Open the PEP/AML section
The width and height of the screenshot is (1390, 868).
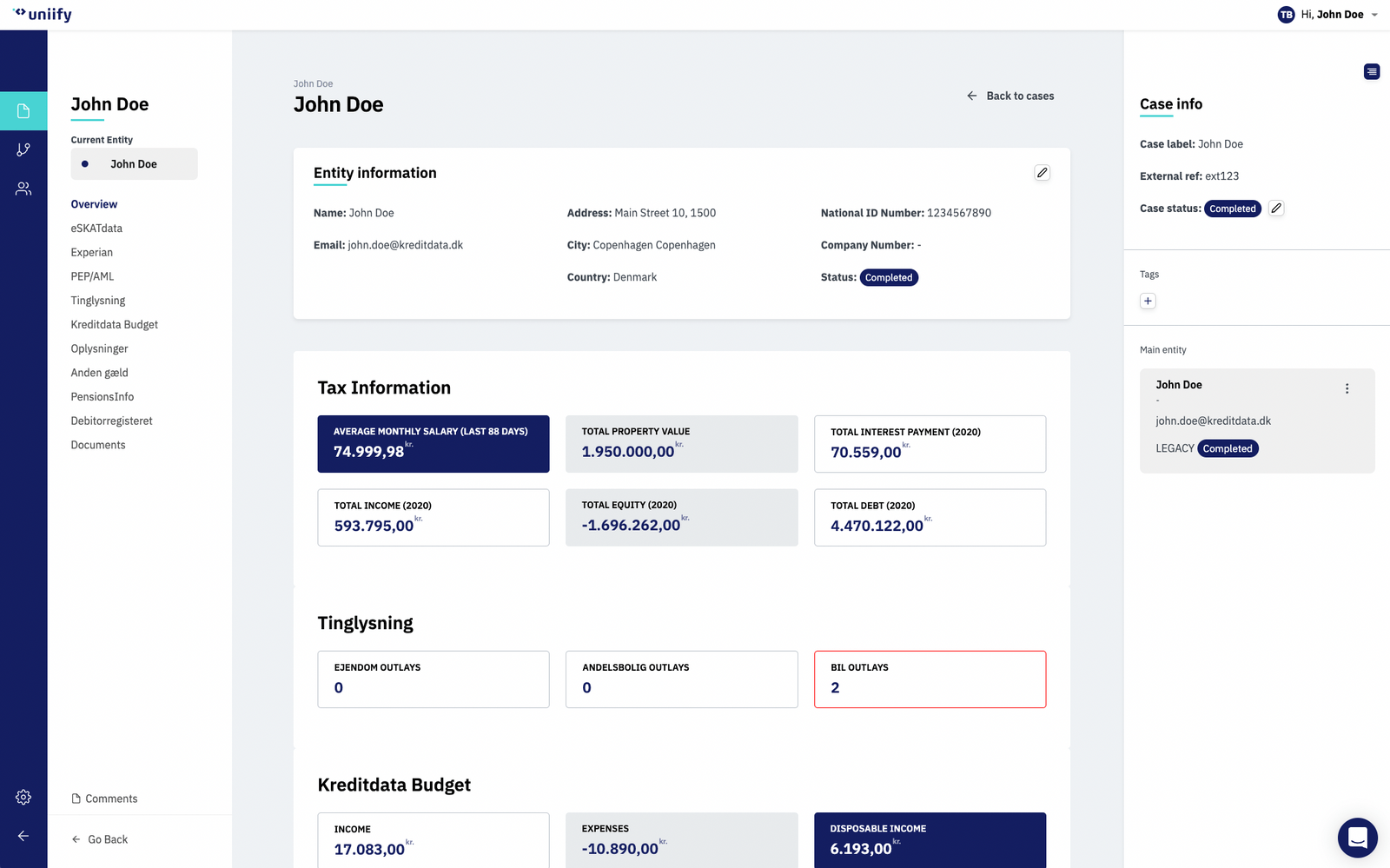92,276
